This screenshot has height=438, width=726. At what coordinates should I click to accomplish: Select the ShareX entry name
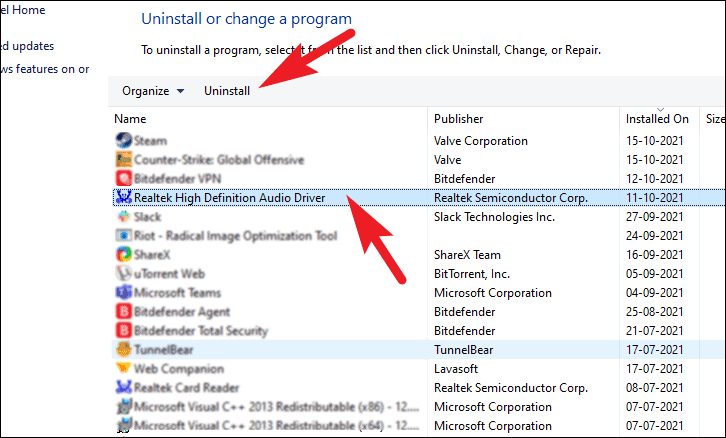(x=152, y=255)
